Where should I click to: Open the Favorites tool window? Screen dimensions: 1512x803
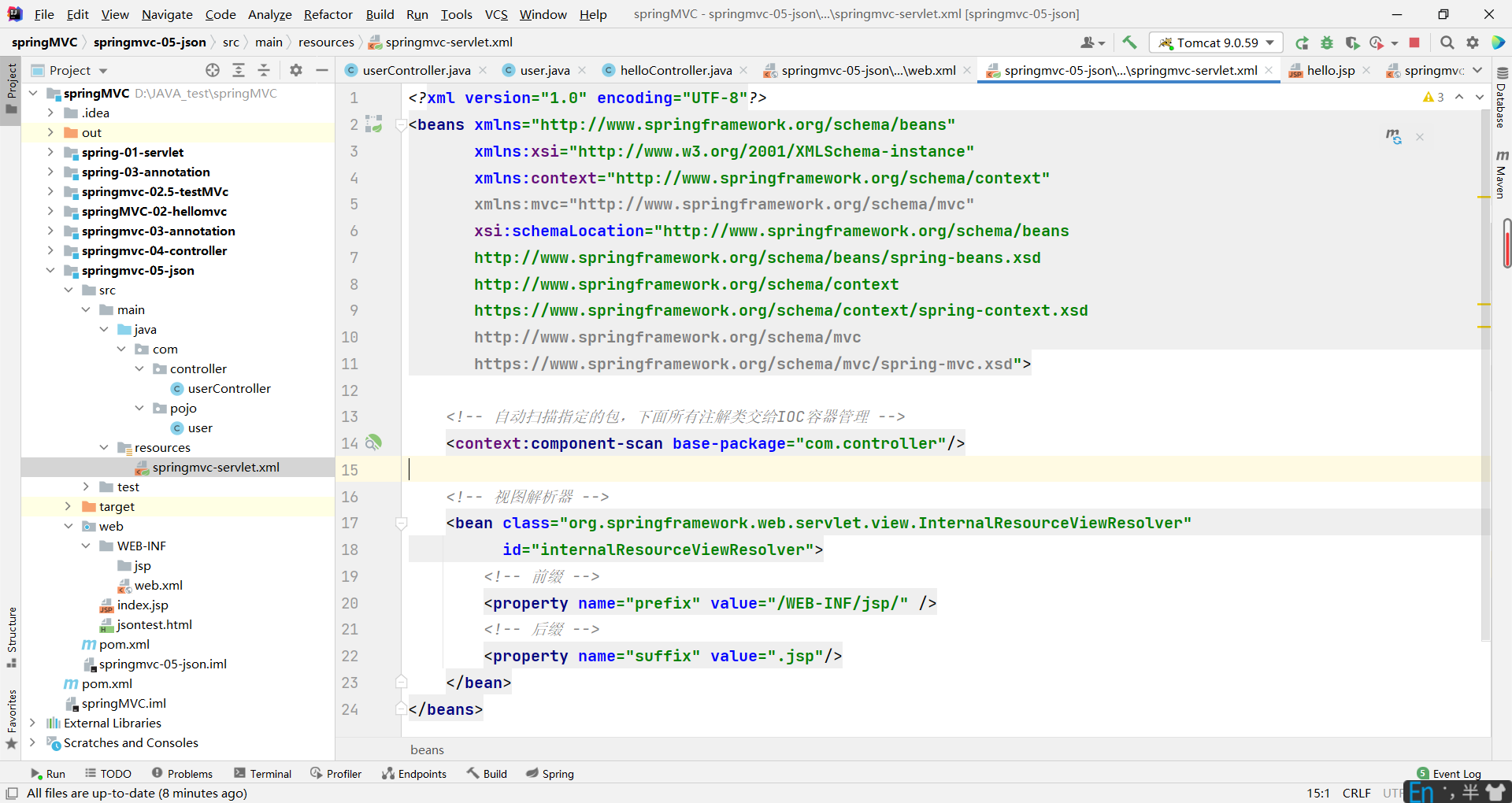12,719
